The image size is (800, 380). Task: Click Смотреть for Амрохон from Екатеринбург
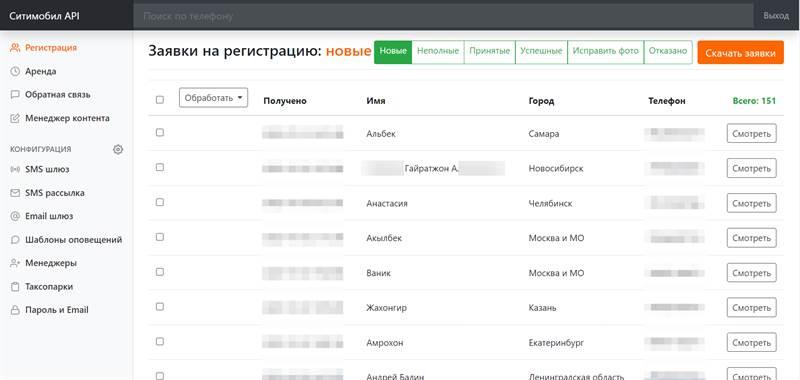tap(752, 342)
